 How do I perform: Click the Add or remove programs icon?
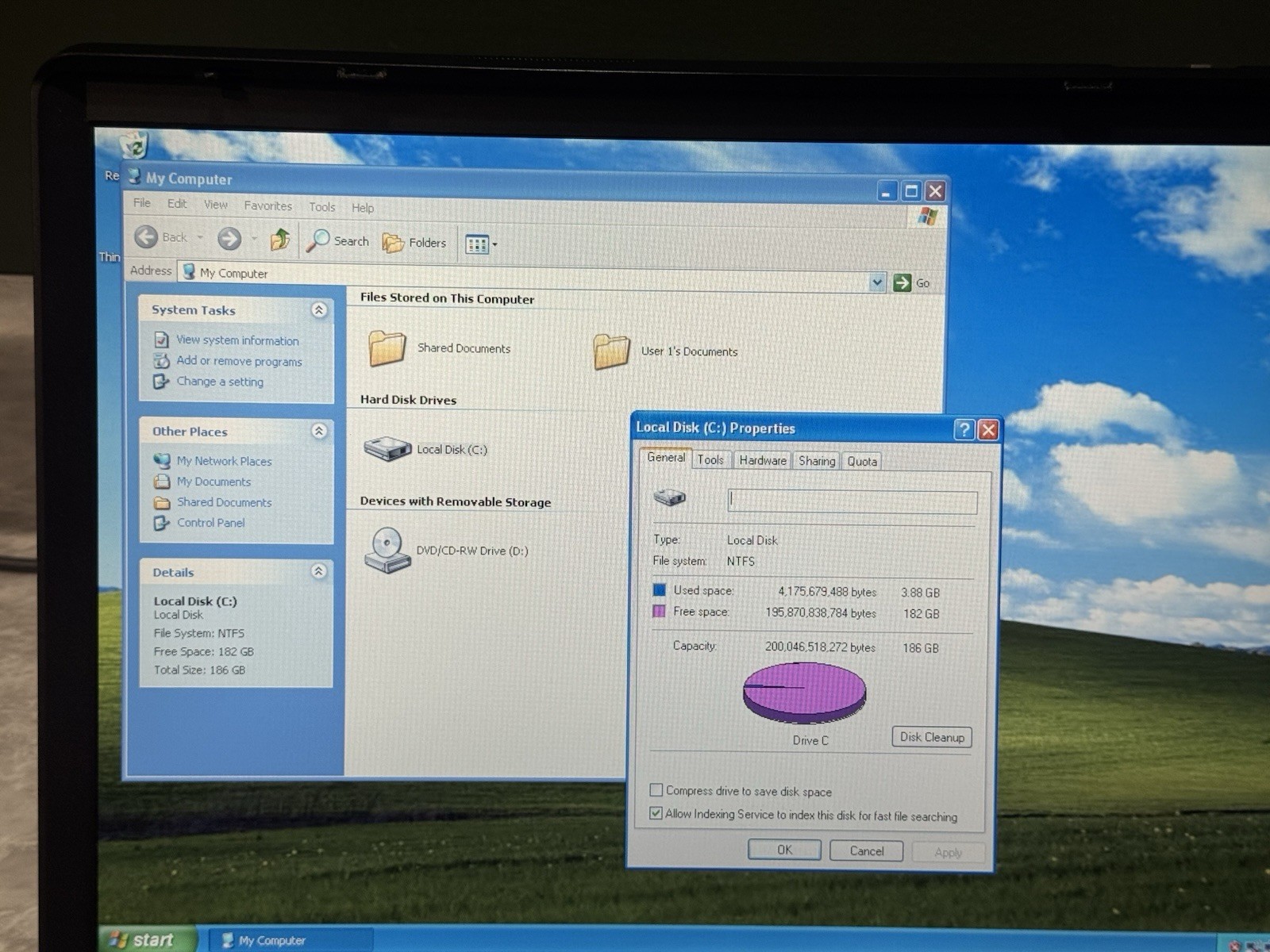click(161, 361)
